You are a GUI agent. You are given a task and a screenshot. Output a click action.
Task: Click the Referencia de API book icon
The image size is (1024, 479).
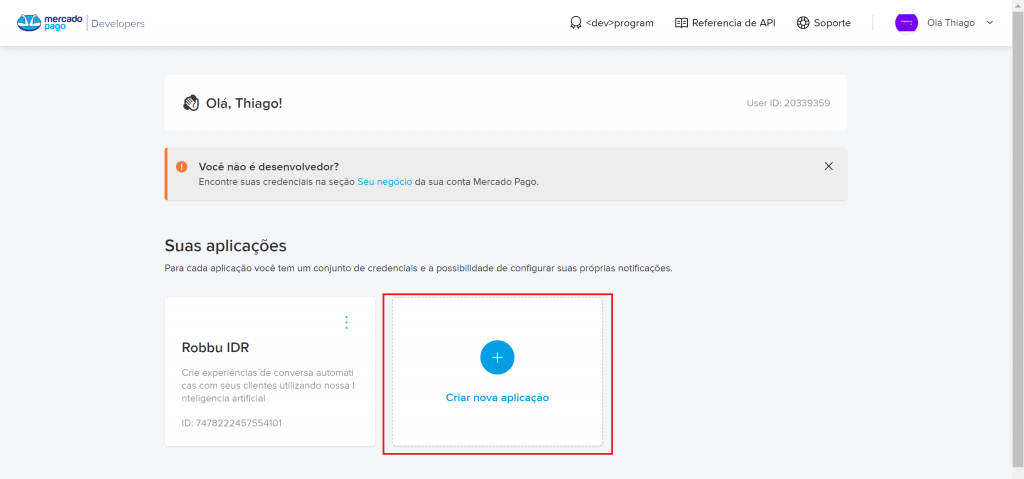(682, 23)
